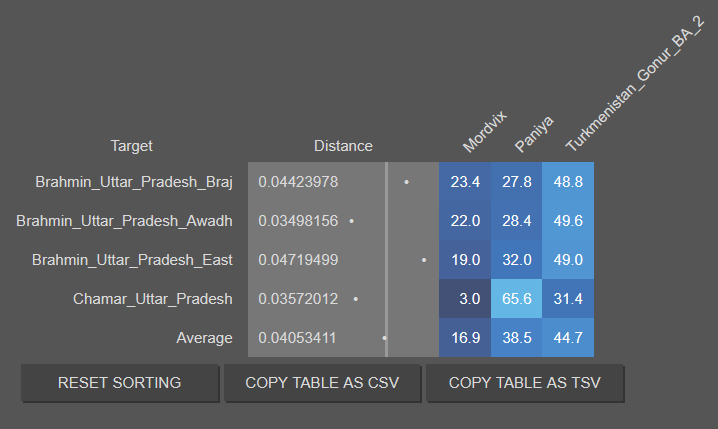Select the COPY TABLE AS TSV button
The image size is (718, 429).
pos(524,383)
